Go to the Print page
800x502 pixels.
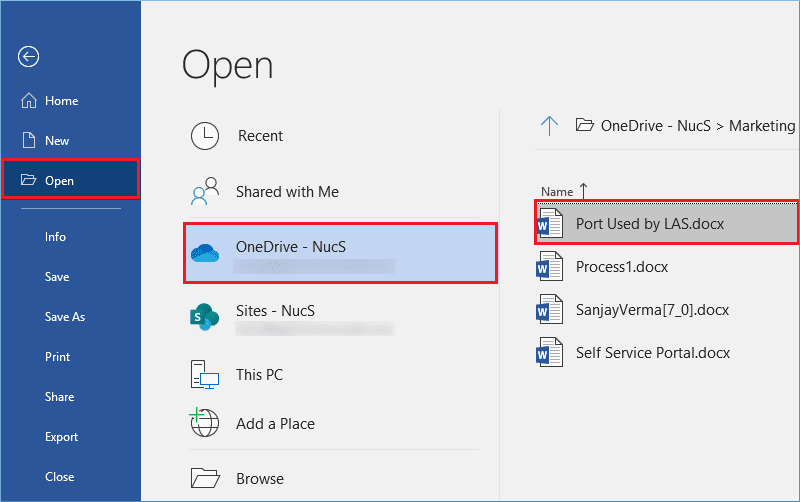tap(58, 357)
